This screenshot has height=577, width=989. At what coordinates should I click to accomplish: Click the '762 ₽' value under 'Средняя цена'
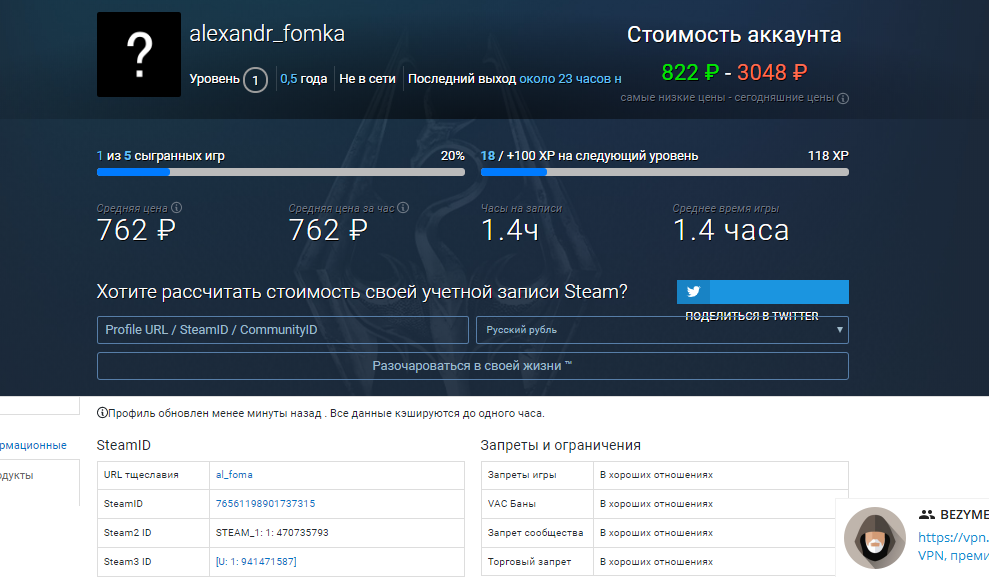[x=136, y=230]
